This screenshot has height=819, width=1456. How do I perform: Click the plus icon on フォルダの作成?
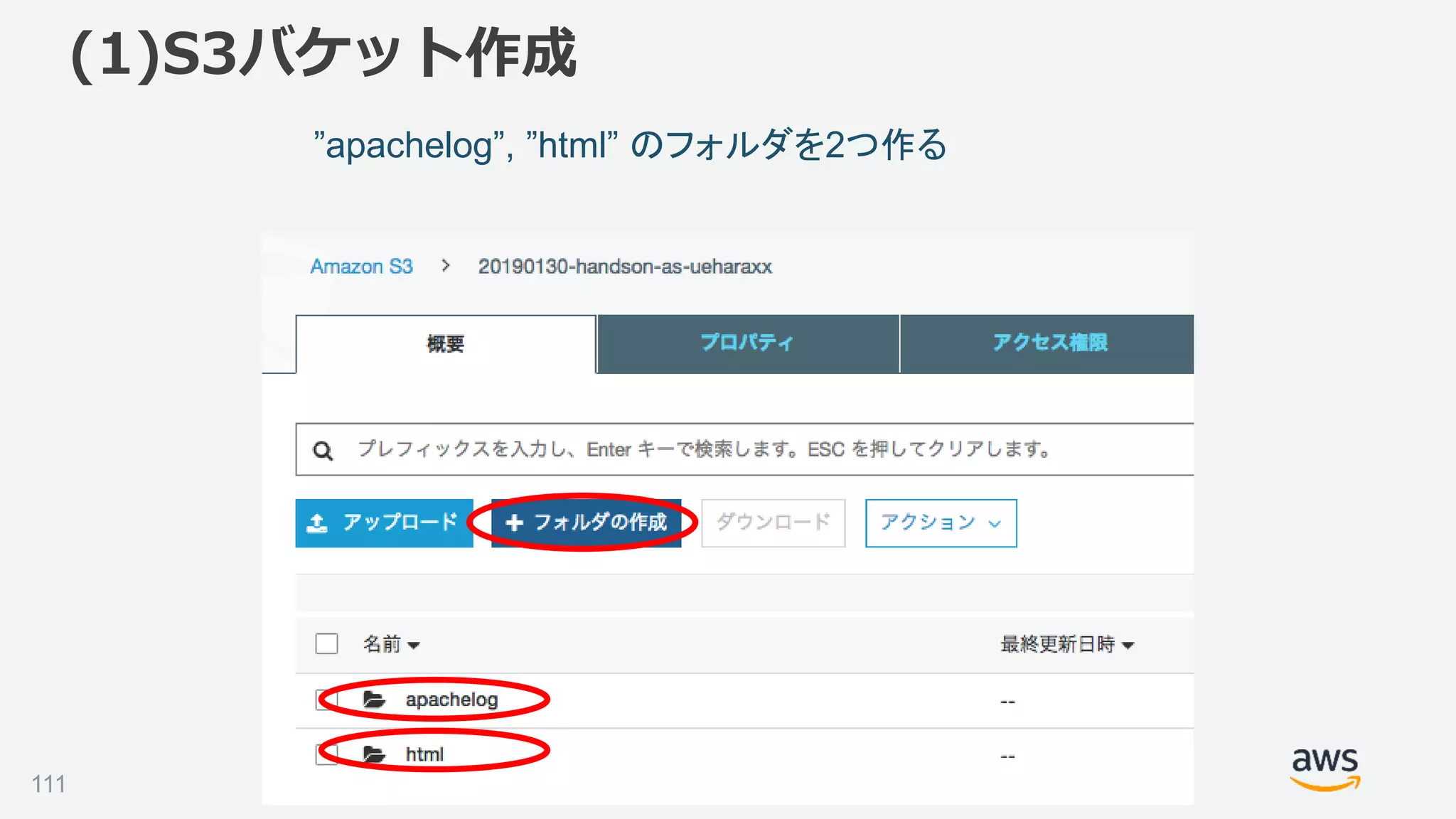click(514, 523)
